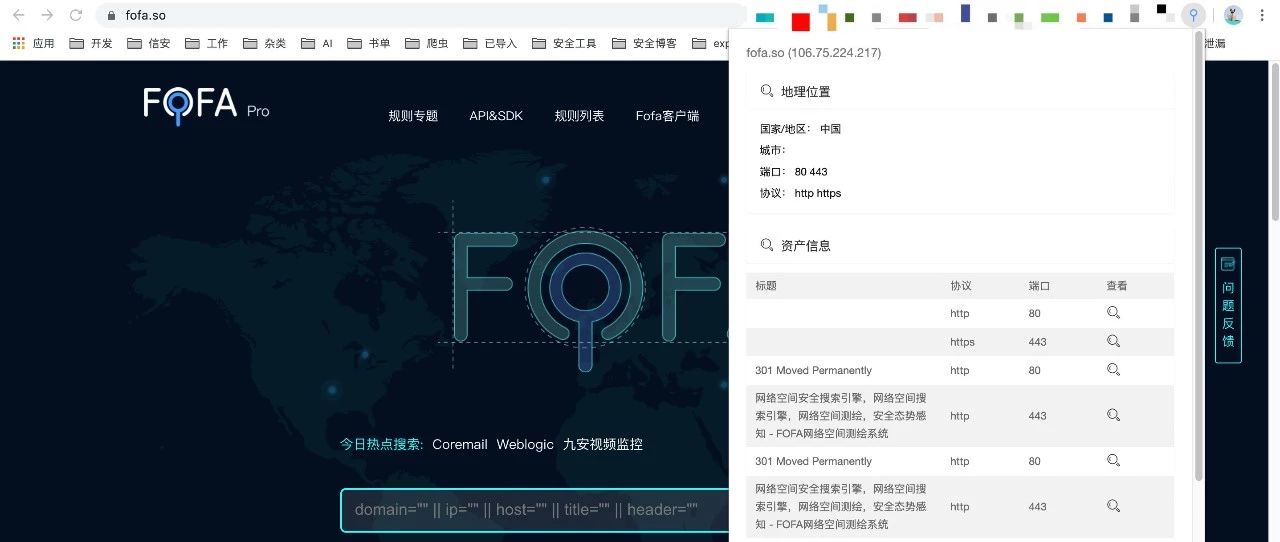Open the 安全博客 bookmark folder

coord(644,43)
